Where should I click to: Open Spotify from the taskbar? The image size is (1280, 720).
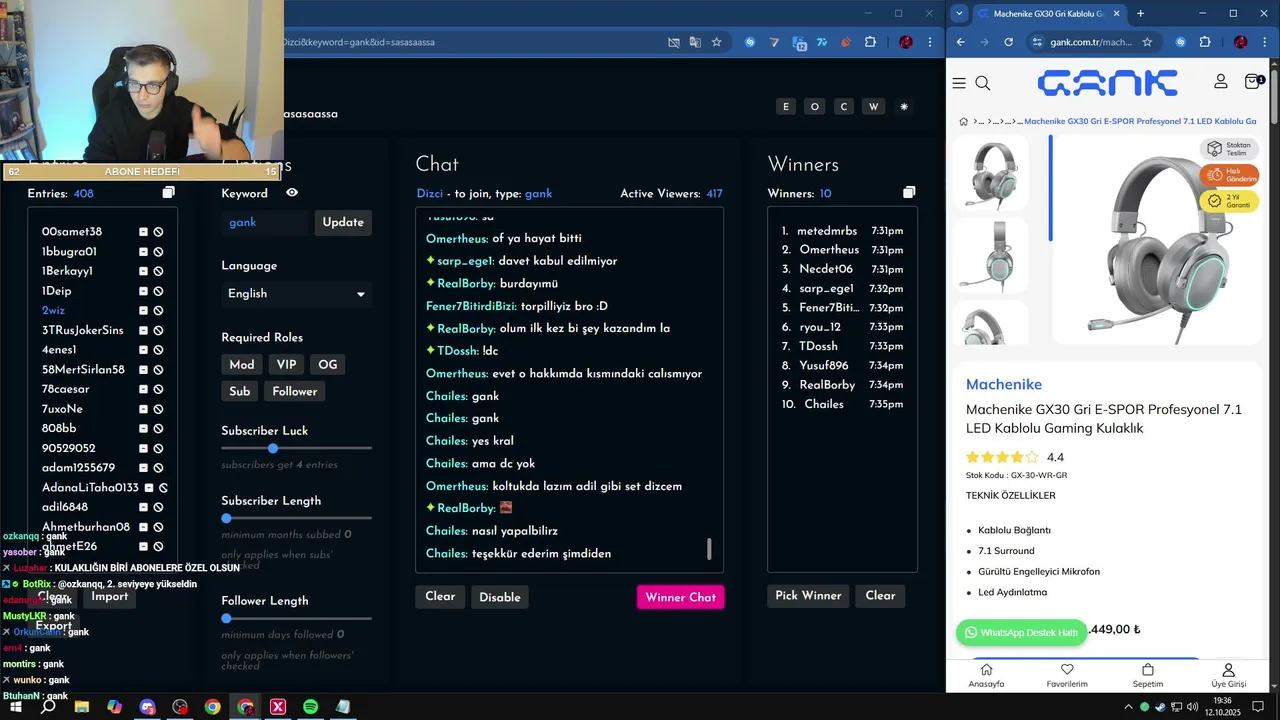click(310, 707)
